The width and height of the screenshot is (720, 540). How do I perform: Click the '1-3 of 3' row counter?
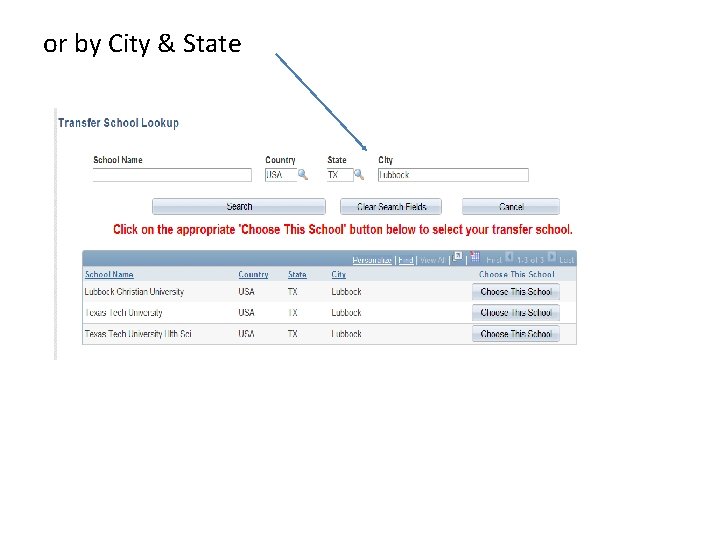point(530,260)
